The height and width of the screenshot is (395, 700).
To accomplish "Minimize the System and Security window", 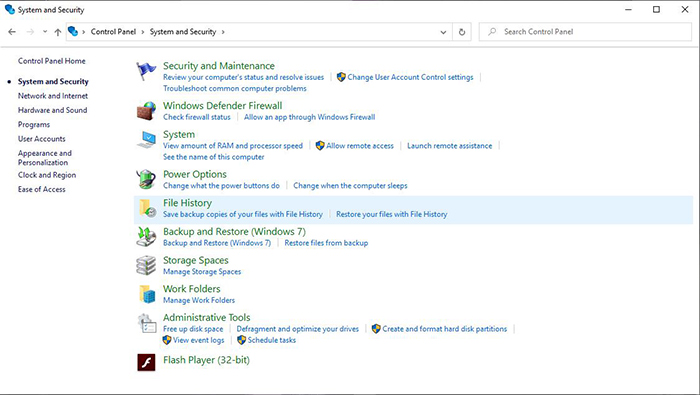I will point(628,9).
